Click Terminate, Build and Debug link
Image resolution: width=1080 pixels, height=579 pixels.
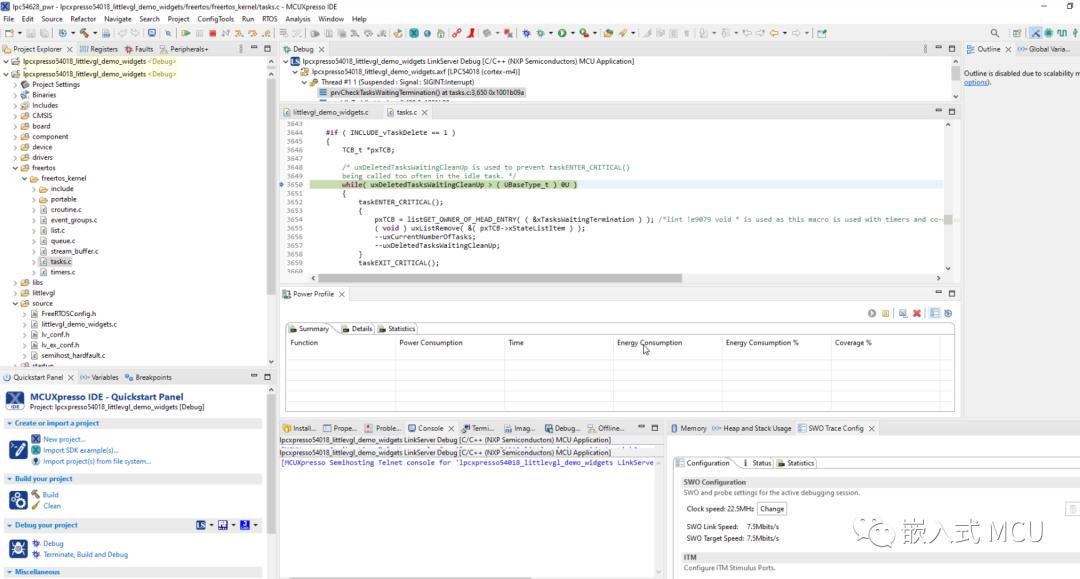tap(85, 554)
